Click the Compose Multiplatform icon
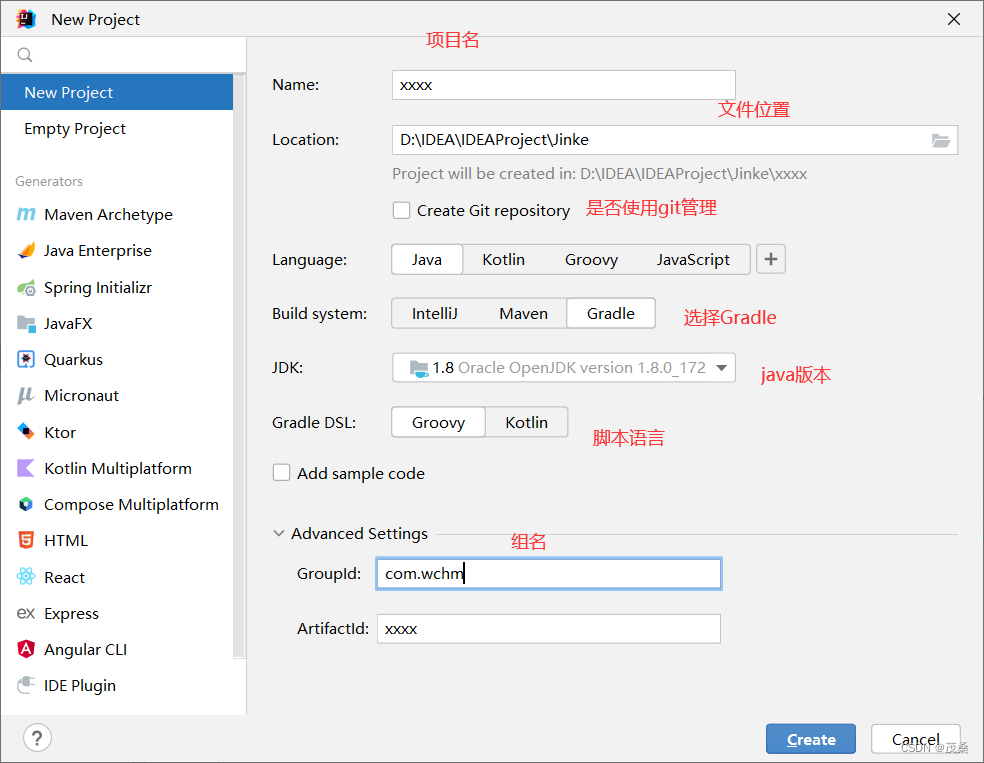 pos(26,504)
